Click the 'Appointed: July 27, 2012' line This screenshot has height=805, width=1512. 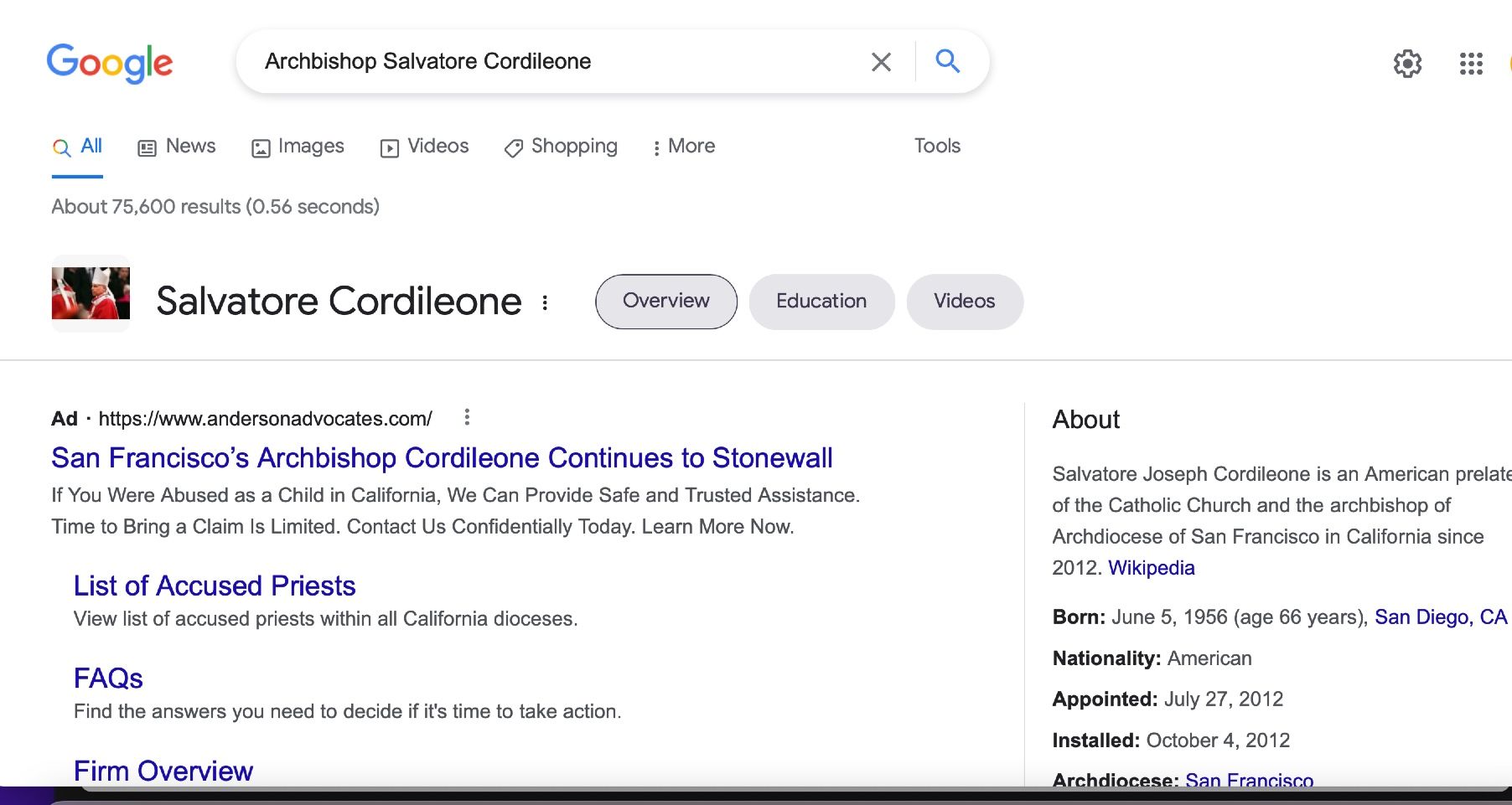1168,699
